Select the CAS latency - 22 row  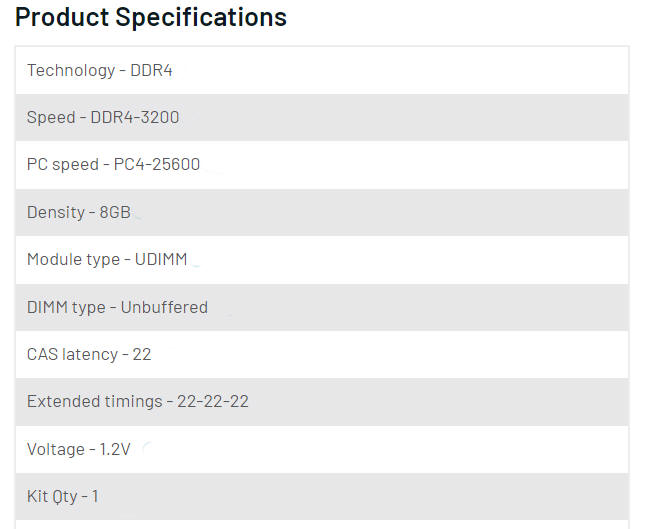coord(322,355)
